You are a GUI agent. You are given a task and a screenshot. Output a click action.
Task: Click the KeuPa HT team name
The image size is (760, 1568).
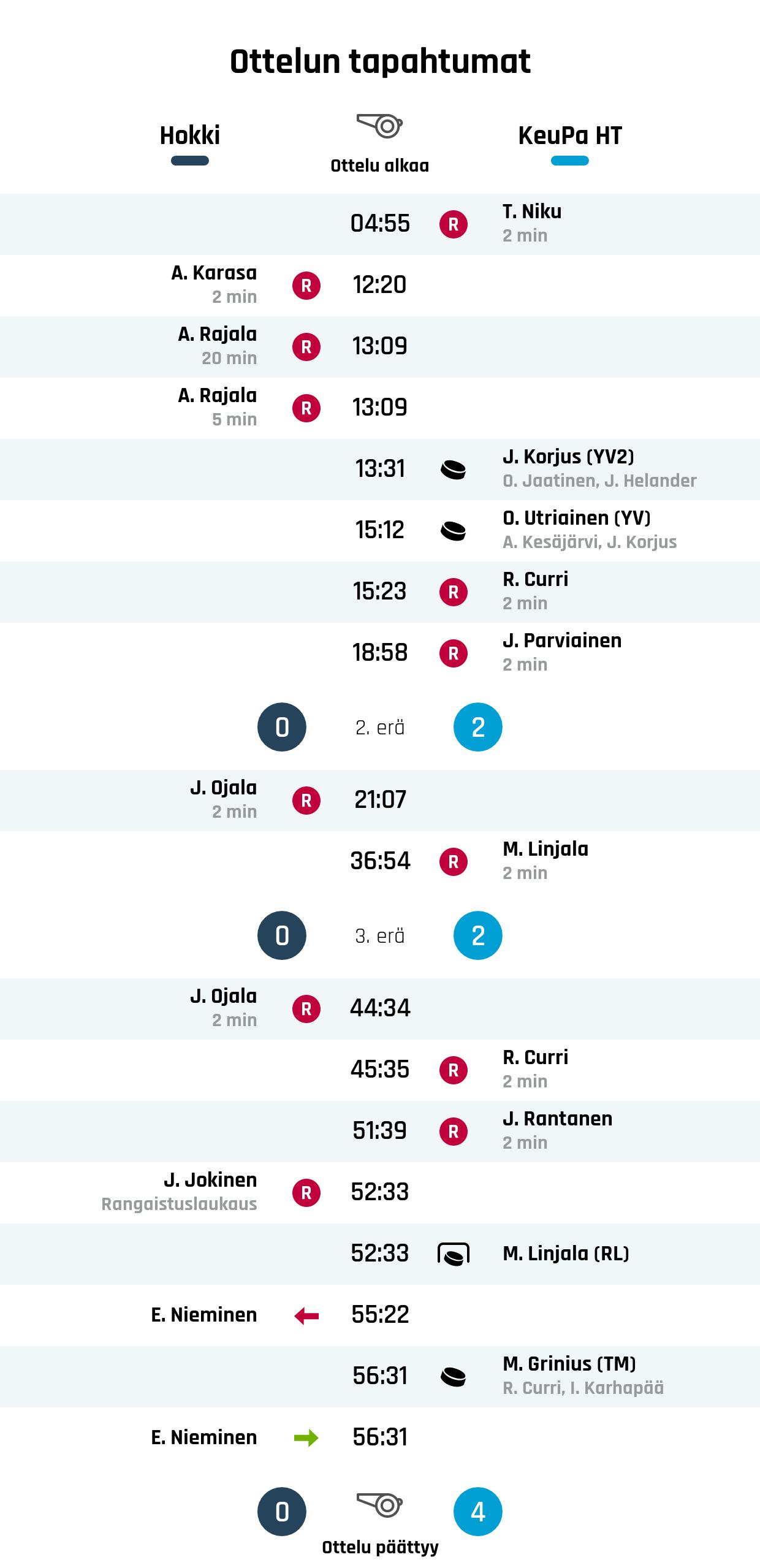[x=570, y=135]
